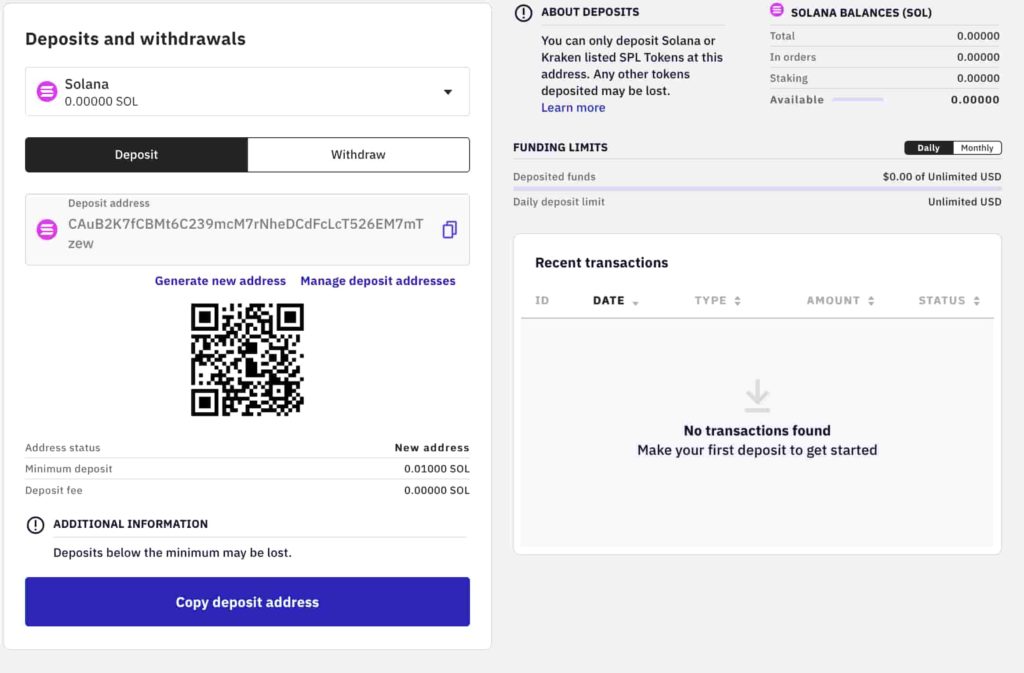Click the download arrow in Recent transactions
The width and height of the screenshot is (1024, 673).
(x=757, y=397)
